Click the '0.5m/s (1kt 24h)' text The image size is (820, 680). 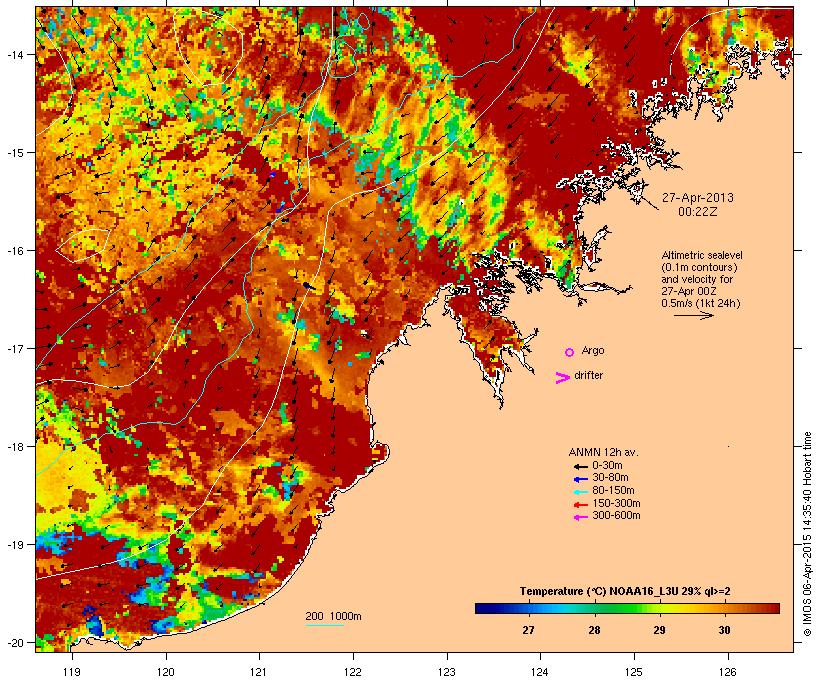coord(701,303)
